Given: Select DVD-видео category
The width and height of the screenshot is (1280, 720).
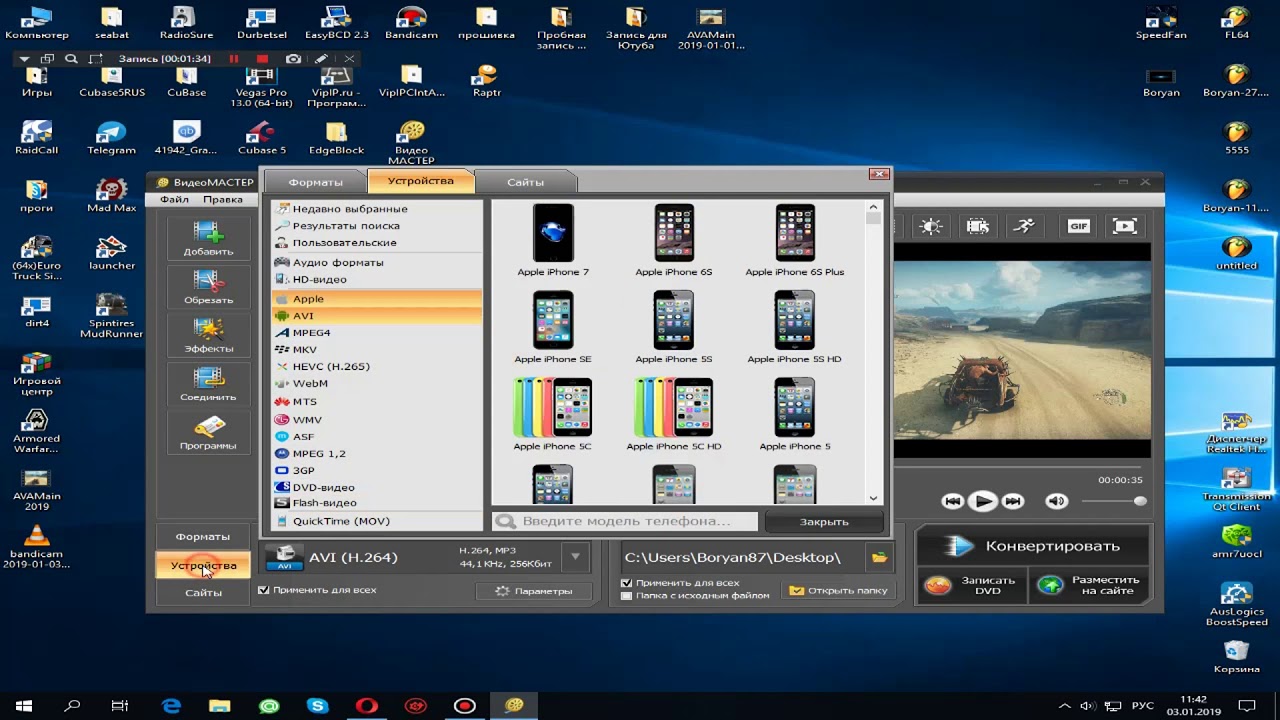Looking at the screenshot, I should coord(376,487).
